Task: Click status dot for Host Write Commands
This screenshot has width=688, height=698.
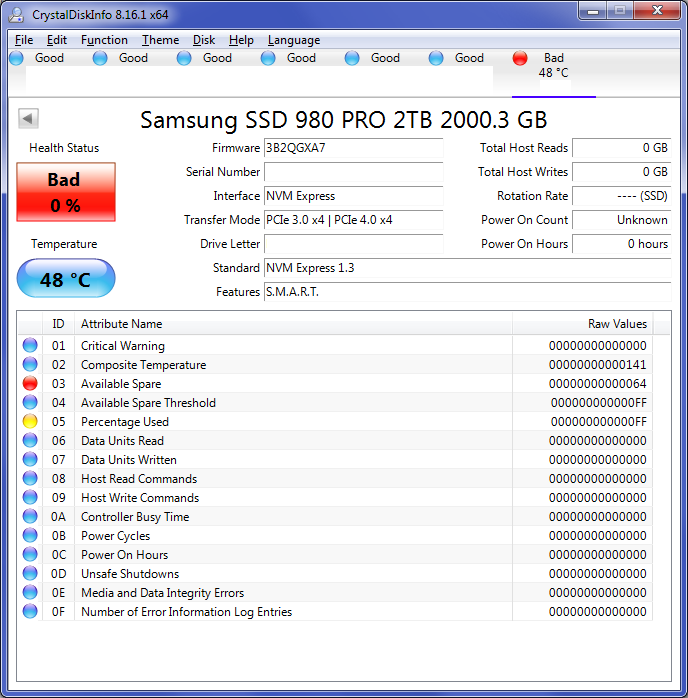Action: pos(30,497)
